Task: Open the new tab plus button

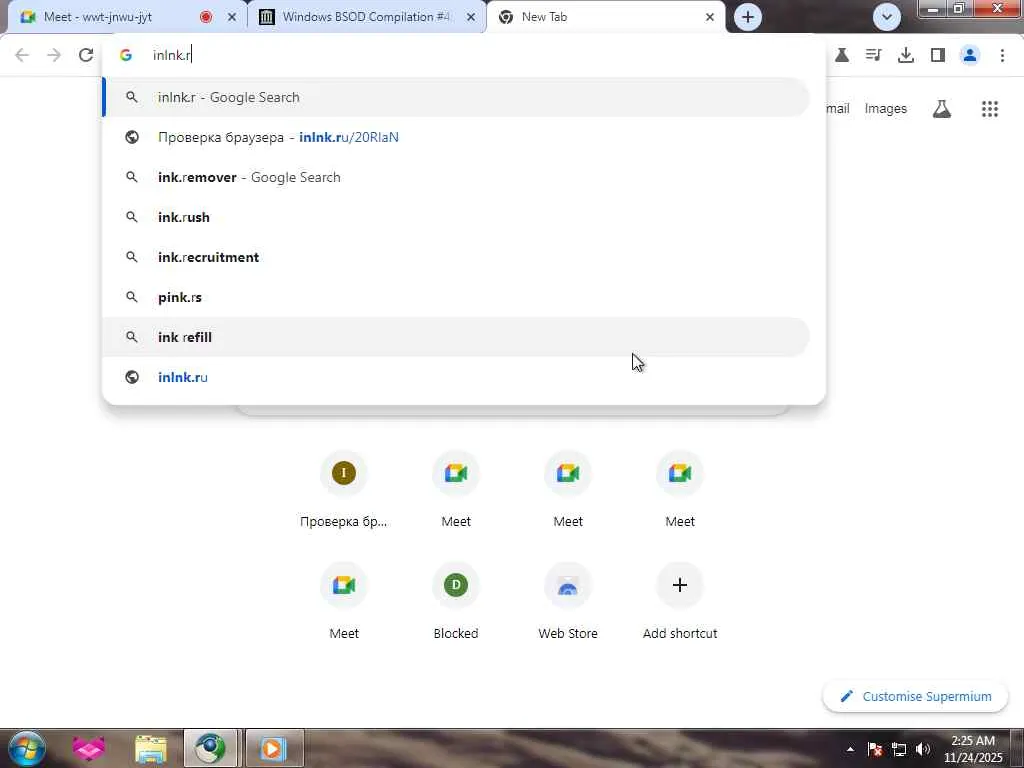Action: point(748,17)
